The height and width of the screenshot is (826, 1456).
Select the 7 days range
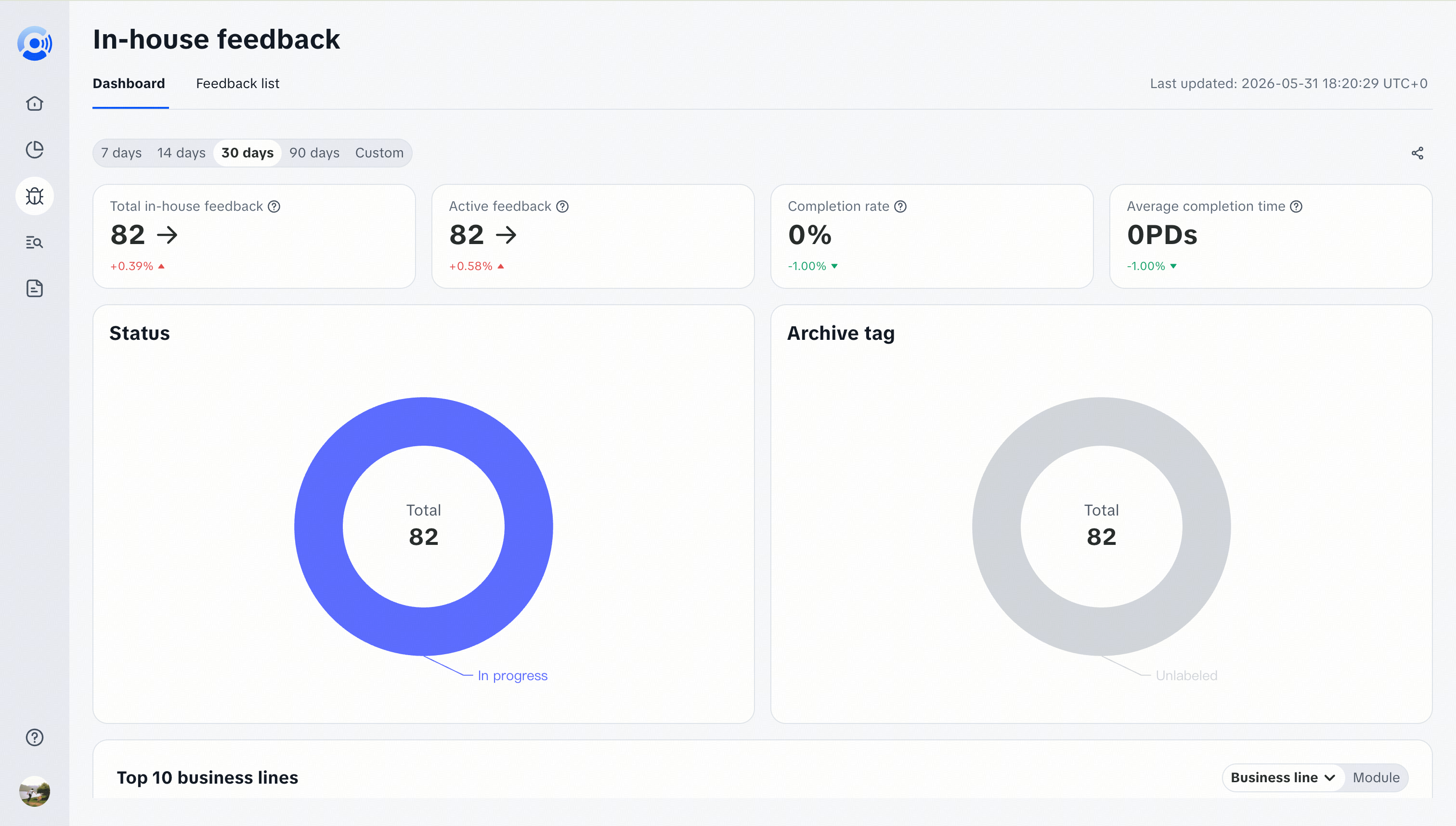click(x=121, y=153)
